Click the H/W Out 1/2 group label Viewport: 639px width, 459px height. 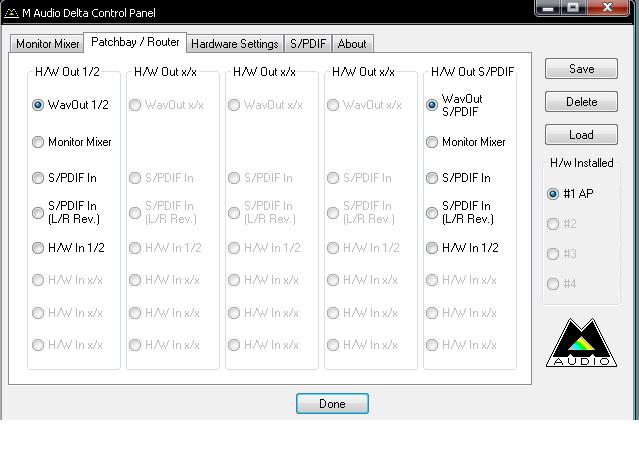tap(67, 72)
